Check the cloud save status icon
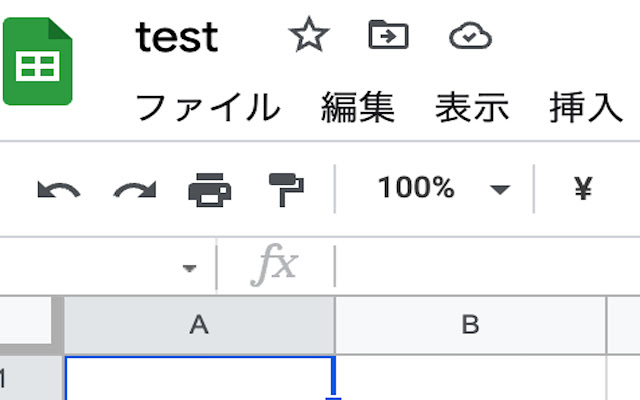 pos(470,36)
